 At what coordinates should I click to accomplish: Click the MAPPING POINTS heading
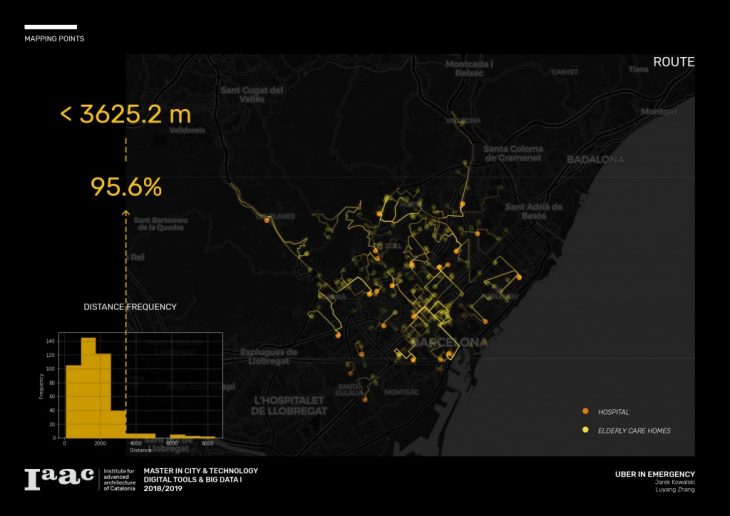54,39
